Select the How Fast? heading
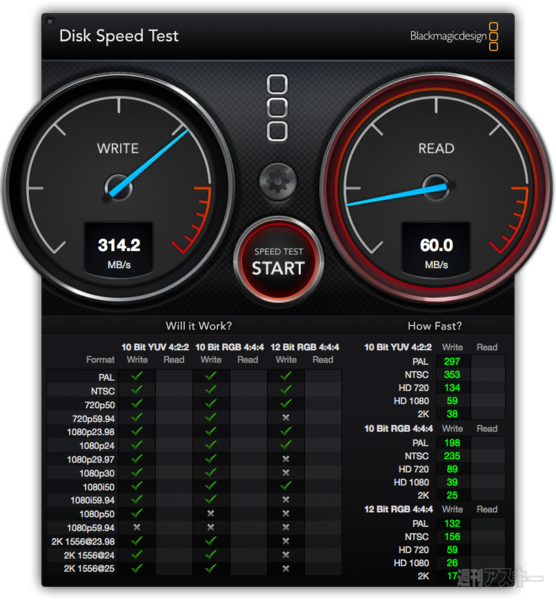Viewport: 556px width, 600px height. (435, 326)
